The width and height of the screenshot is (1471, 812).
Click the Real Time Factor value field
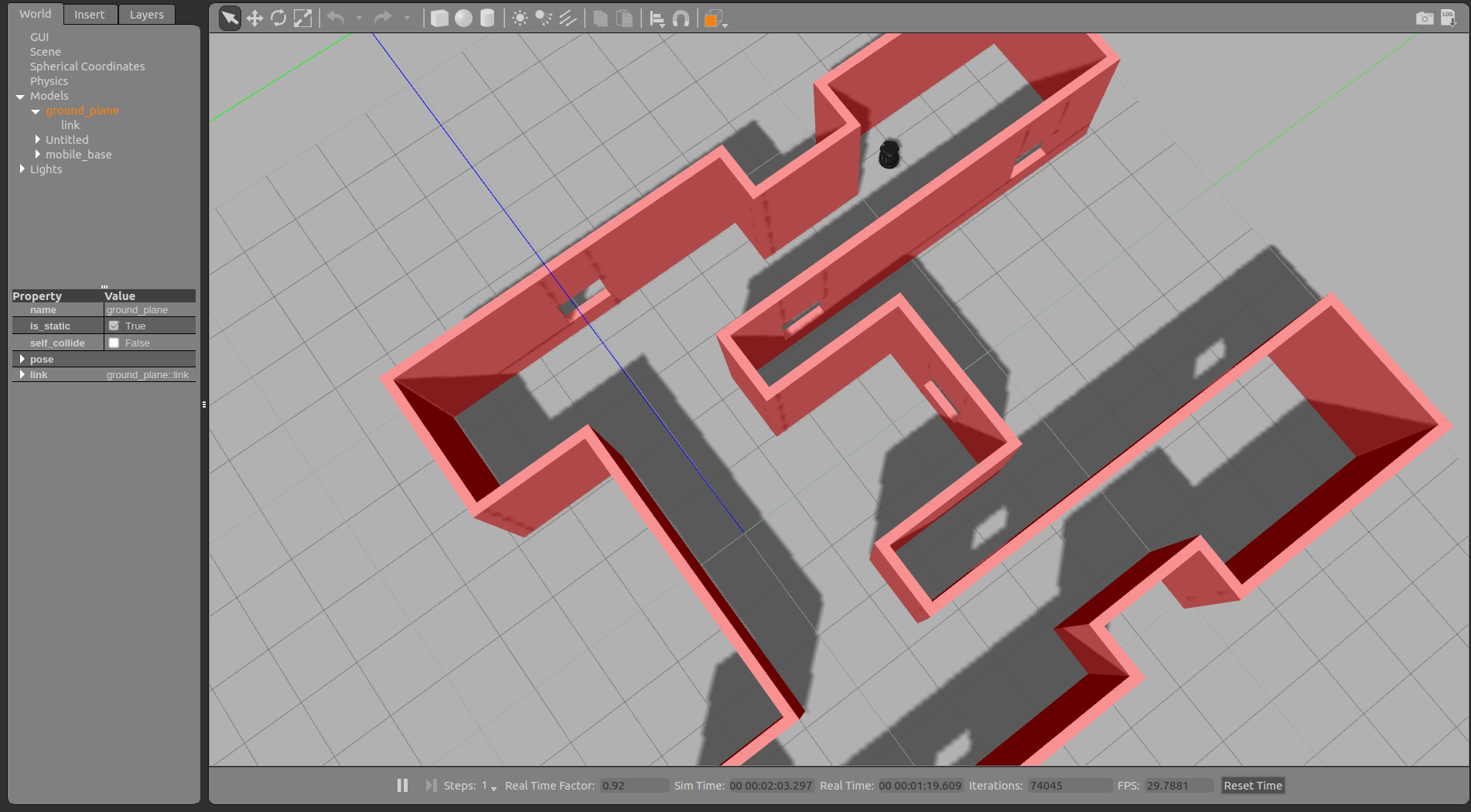pyautogui.click(x=634, y=786)
